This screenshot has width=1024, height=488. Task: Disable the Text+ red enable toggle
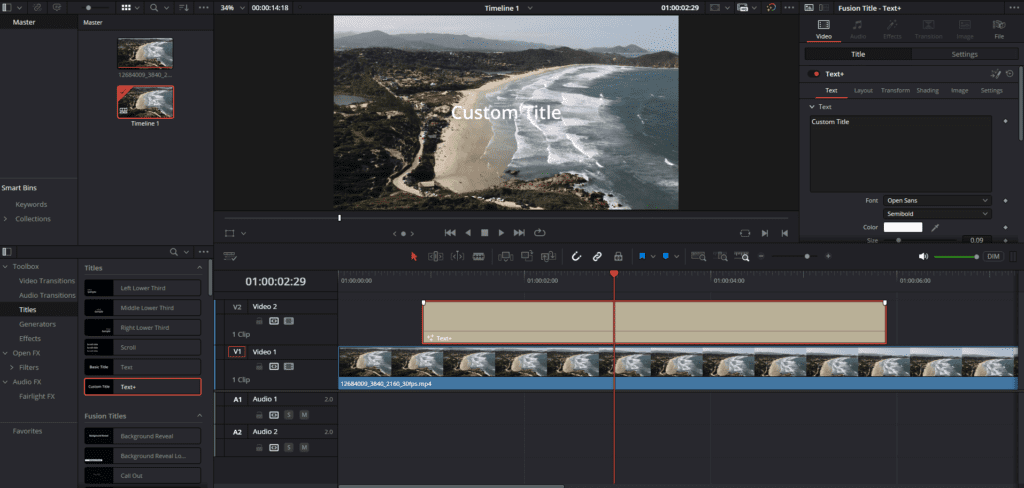click(815, 74)
